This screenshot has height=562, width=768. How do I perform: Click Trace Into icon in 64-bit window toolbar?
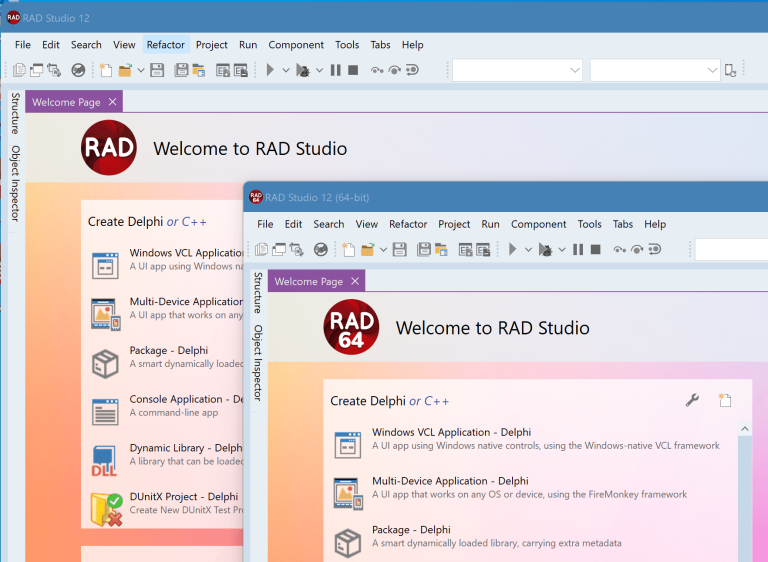pos(619,249)
